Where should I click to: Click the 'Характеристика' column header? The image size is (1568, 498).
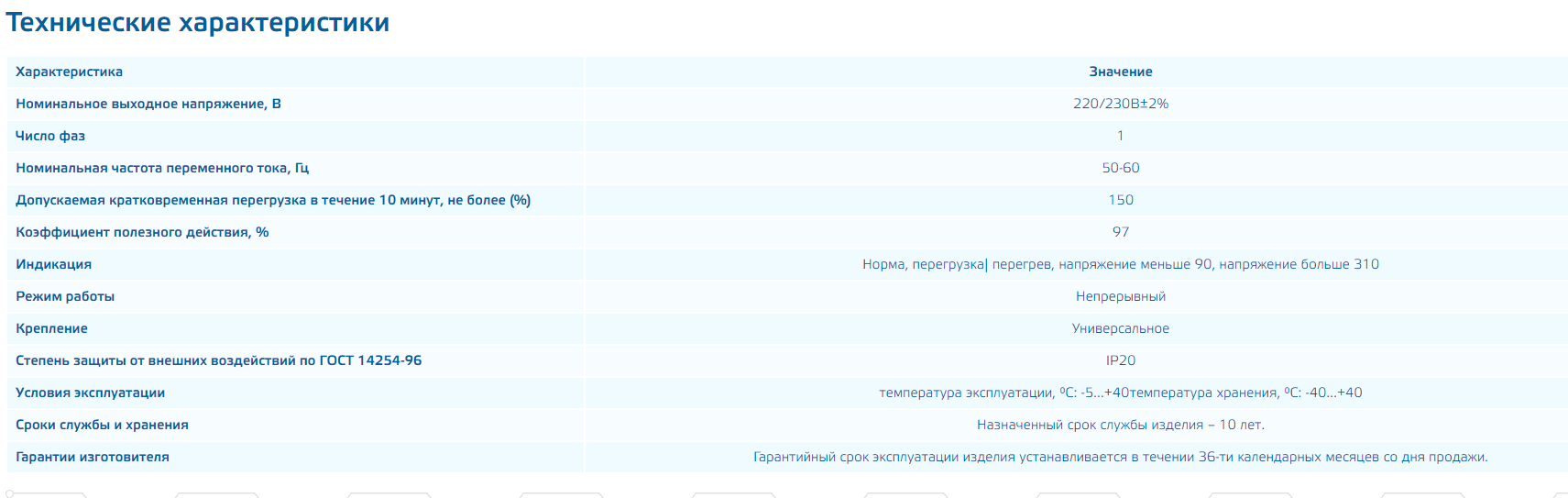point(69,72)
